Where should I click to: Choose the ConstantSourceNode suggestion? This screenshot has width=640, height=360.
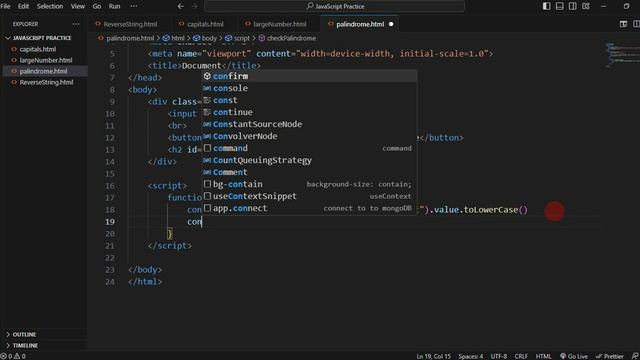tap(309, 124)
